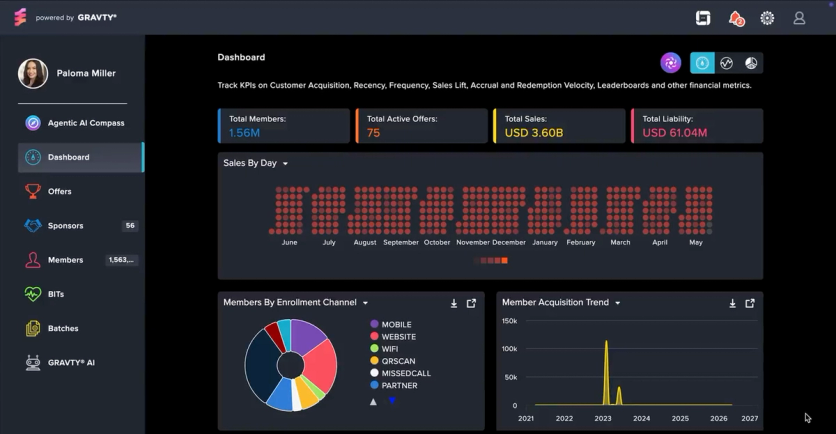
Task: Click the Members person icon
Action: point(33,260)
